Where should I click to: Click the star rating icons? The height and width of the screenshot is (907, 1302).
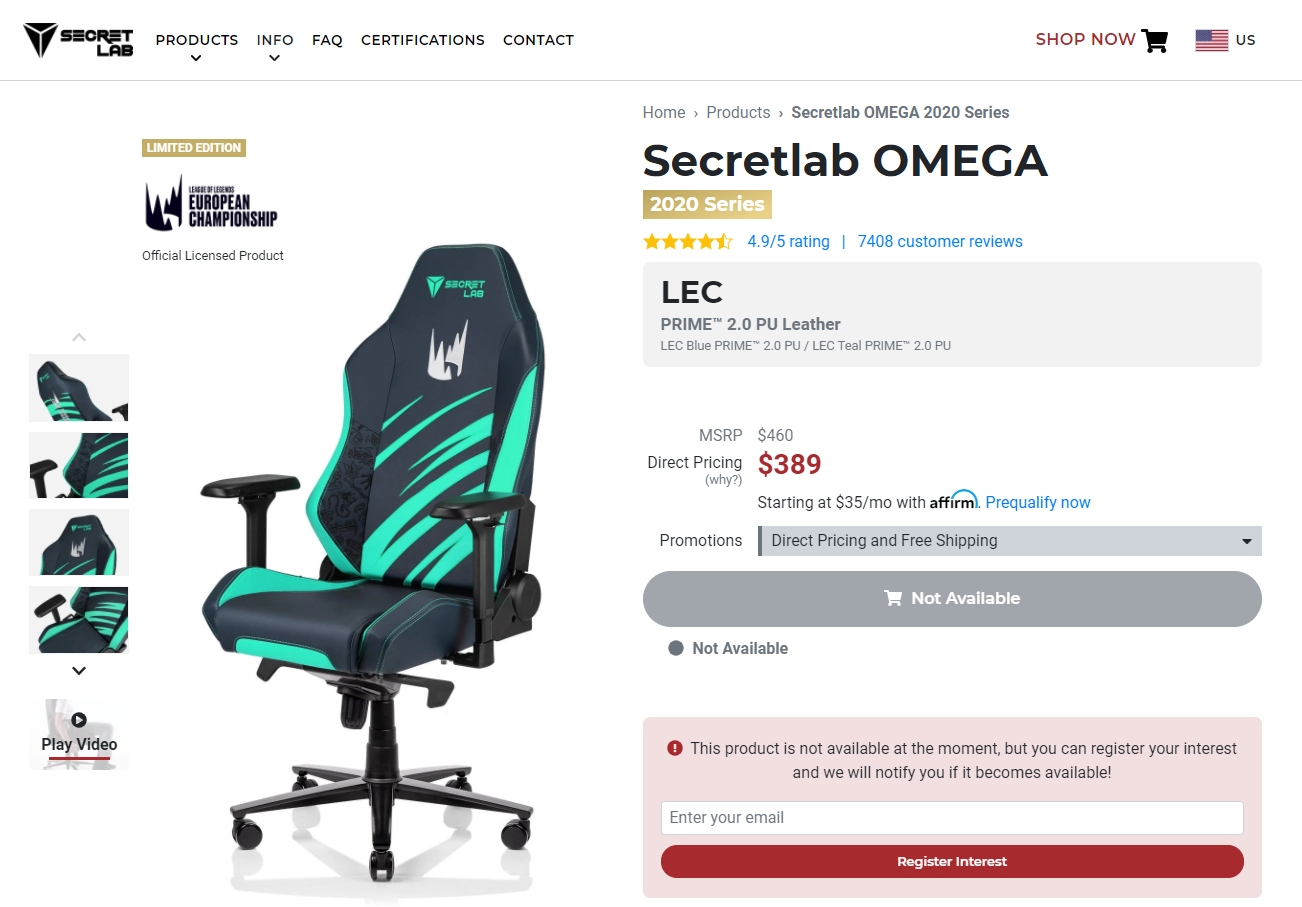(x=688, y=242)
